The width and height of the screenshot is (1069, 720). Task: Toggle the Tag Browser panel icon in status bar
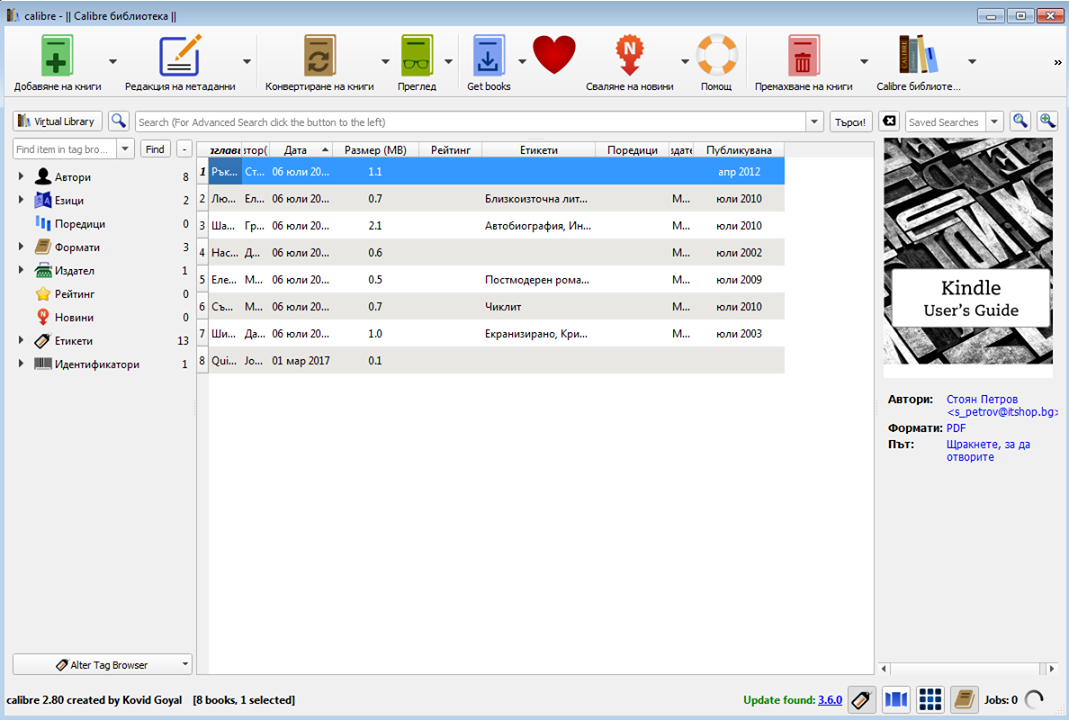coord(861,700)
